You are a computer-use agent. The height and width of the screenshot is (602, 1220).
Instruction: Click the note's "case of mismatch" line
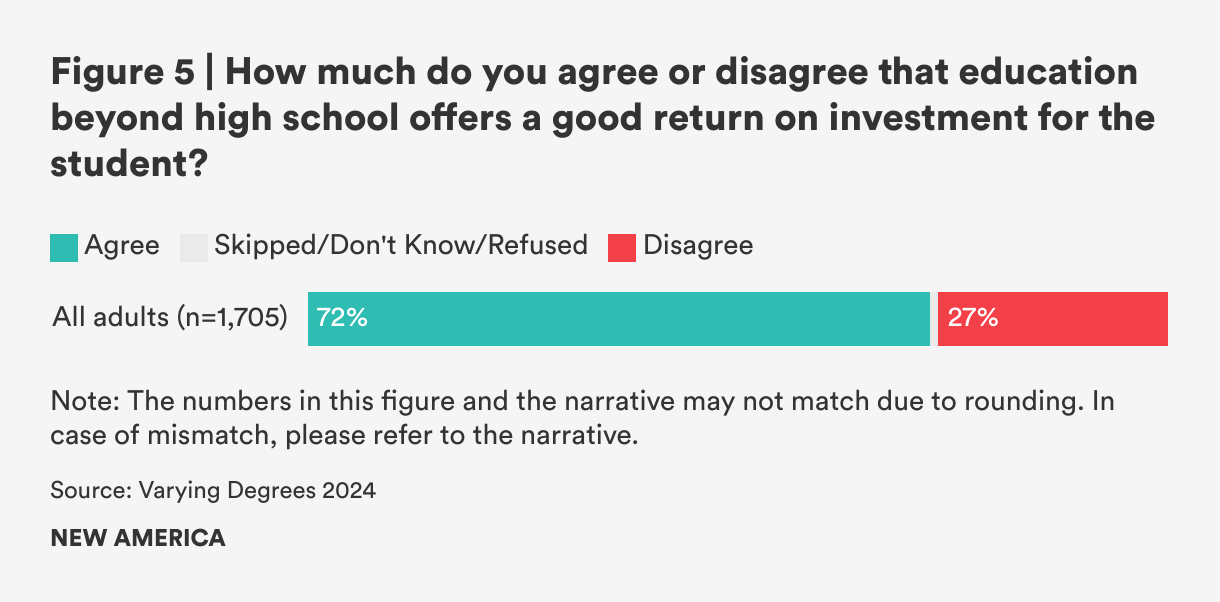[x=344, y=436]
